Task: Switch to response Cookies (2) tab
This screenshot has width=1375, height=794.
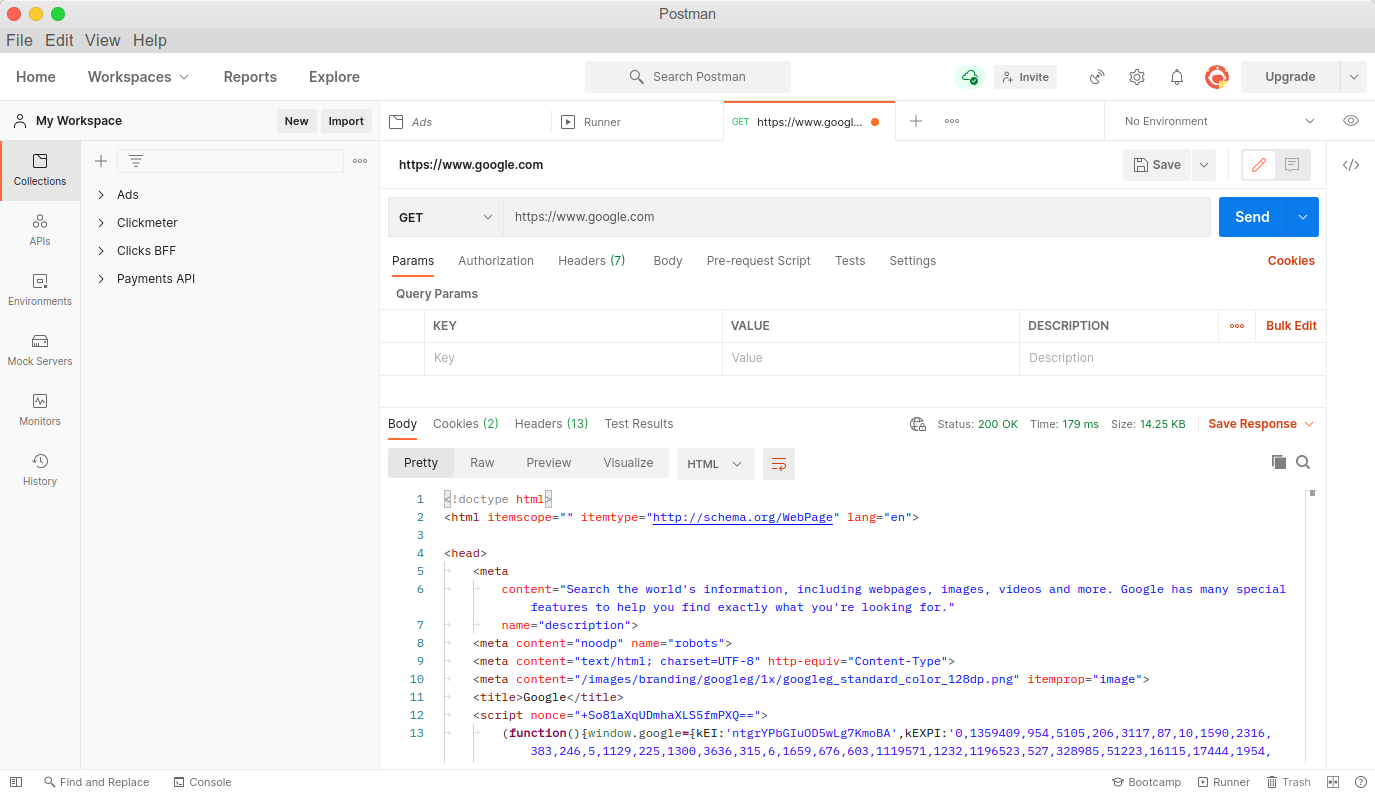Action: 466,424
